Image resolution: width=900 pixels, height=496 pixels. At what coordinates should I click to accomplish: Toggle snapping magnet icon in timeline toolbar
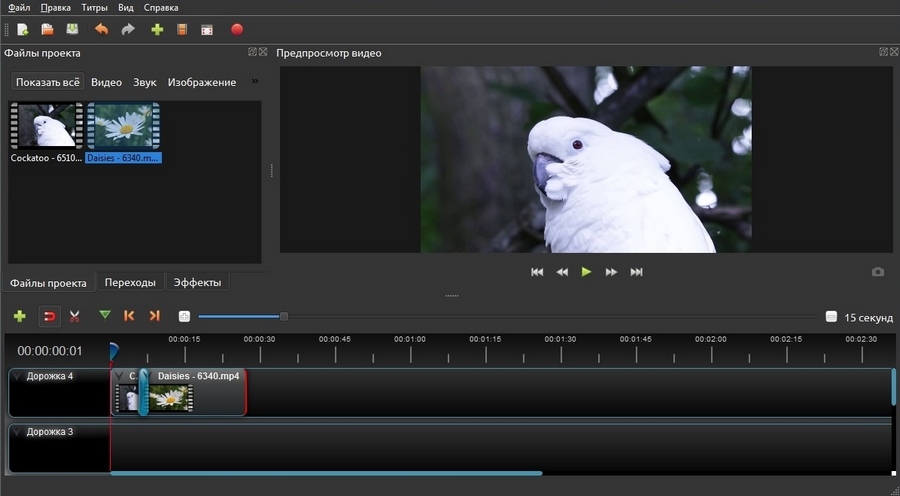pos(49,316)
